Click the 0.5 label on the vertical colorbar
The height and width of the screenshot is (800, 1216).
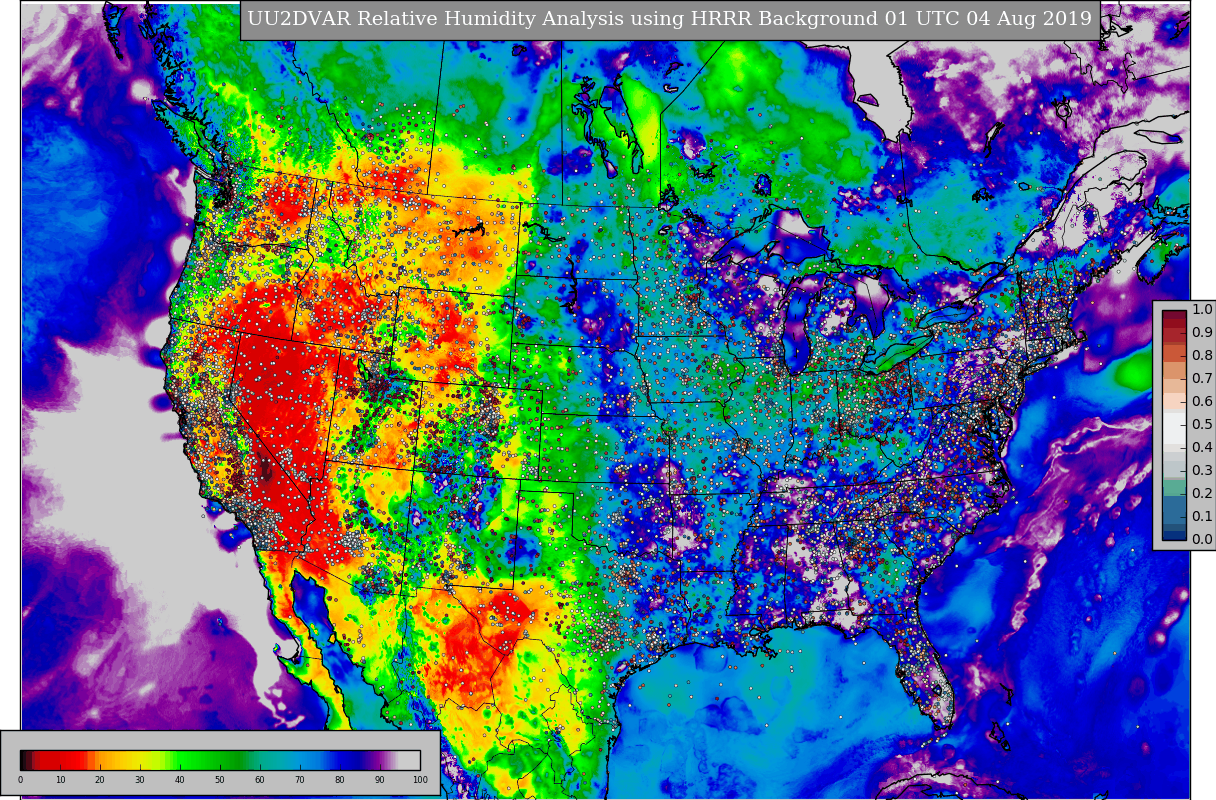click(1202, 424)
